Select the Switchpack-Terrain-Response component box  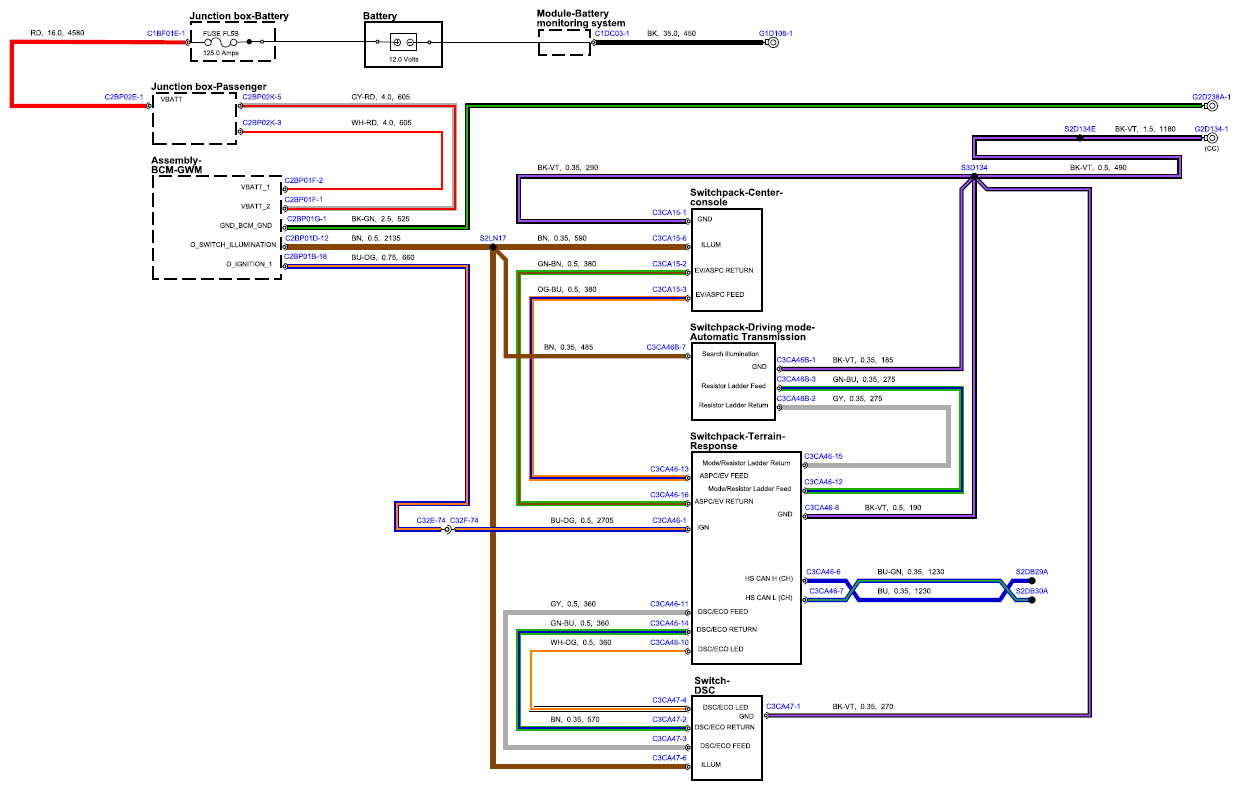pos(746,558)
